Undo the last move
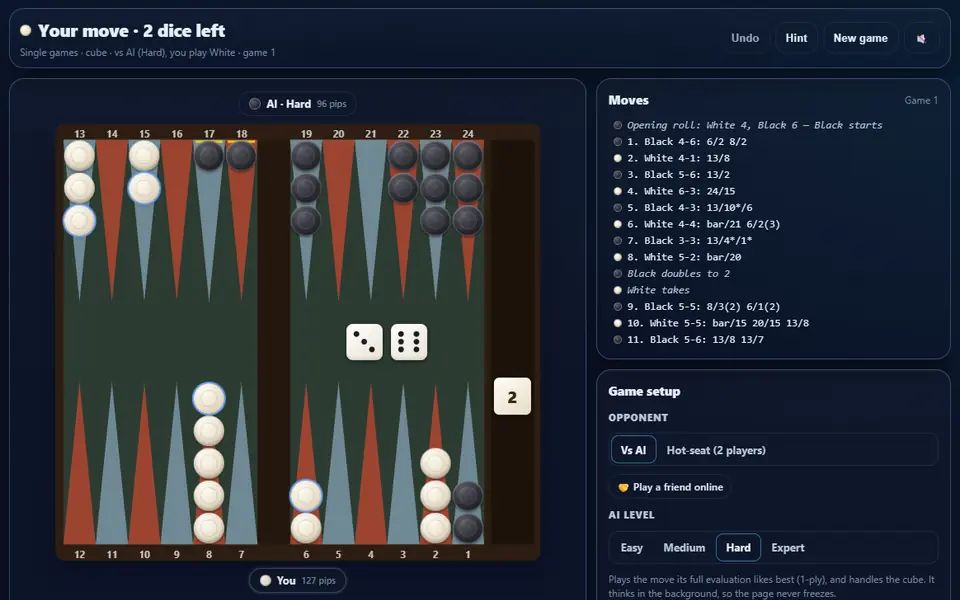Image resolution: width=960 pixels, height=600 pixels. pos(744,38)
